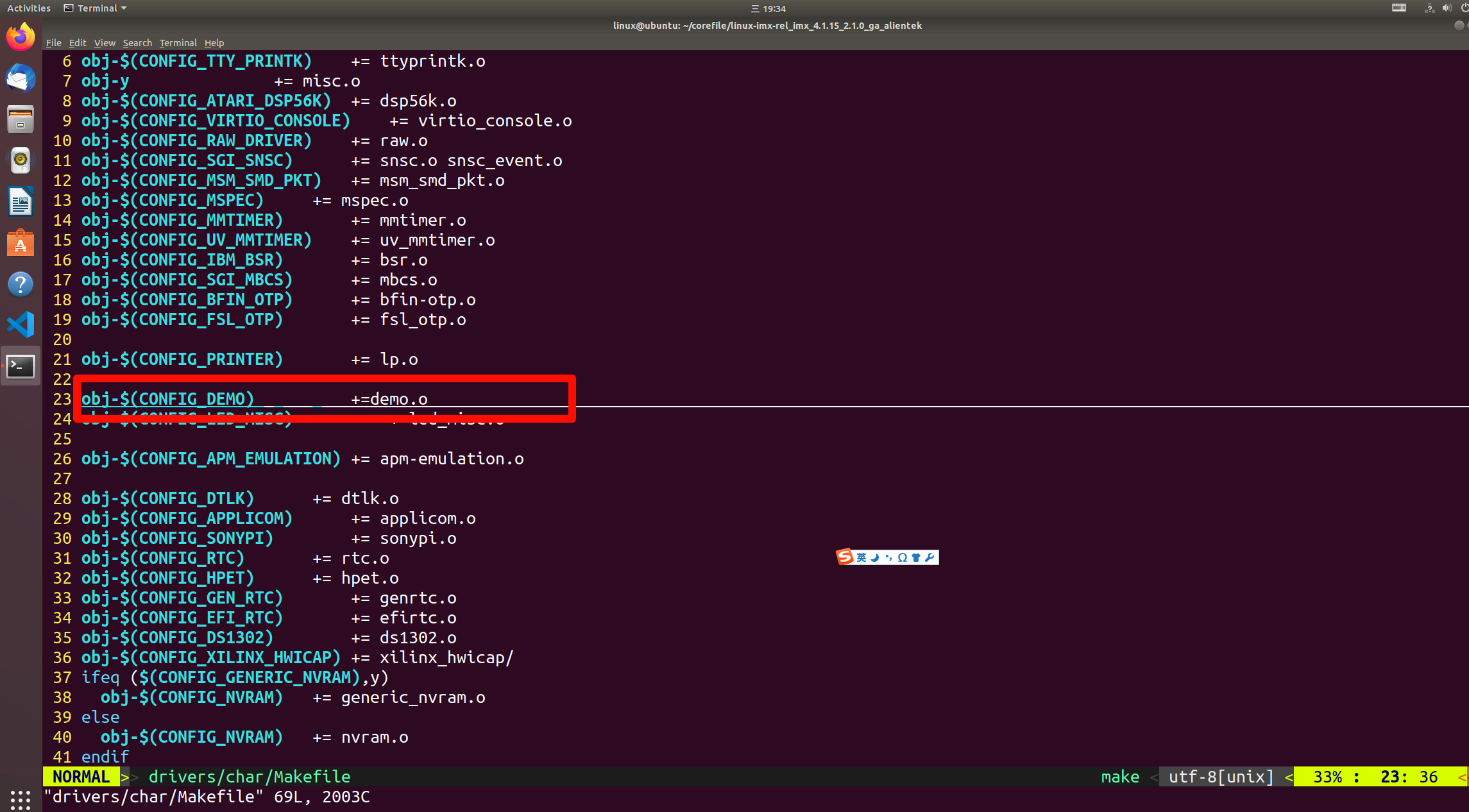
Task: Click the Sogou input wrench settings icon
Action: click(x=930, y=557)
